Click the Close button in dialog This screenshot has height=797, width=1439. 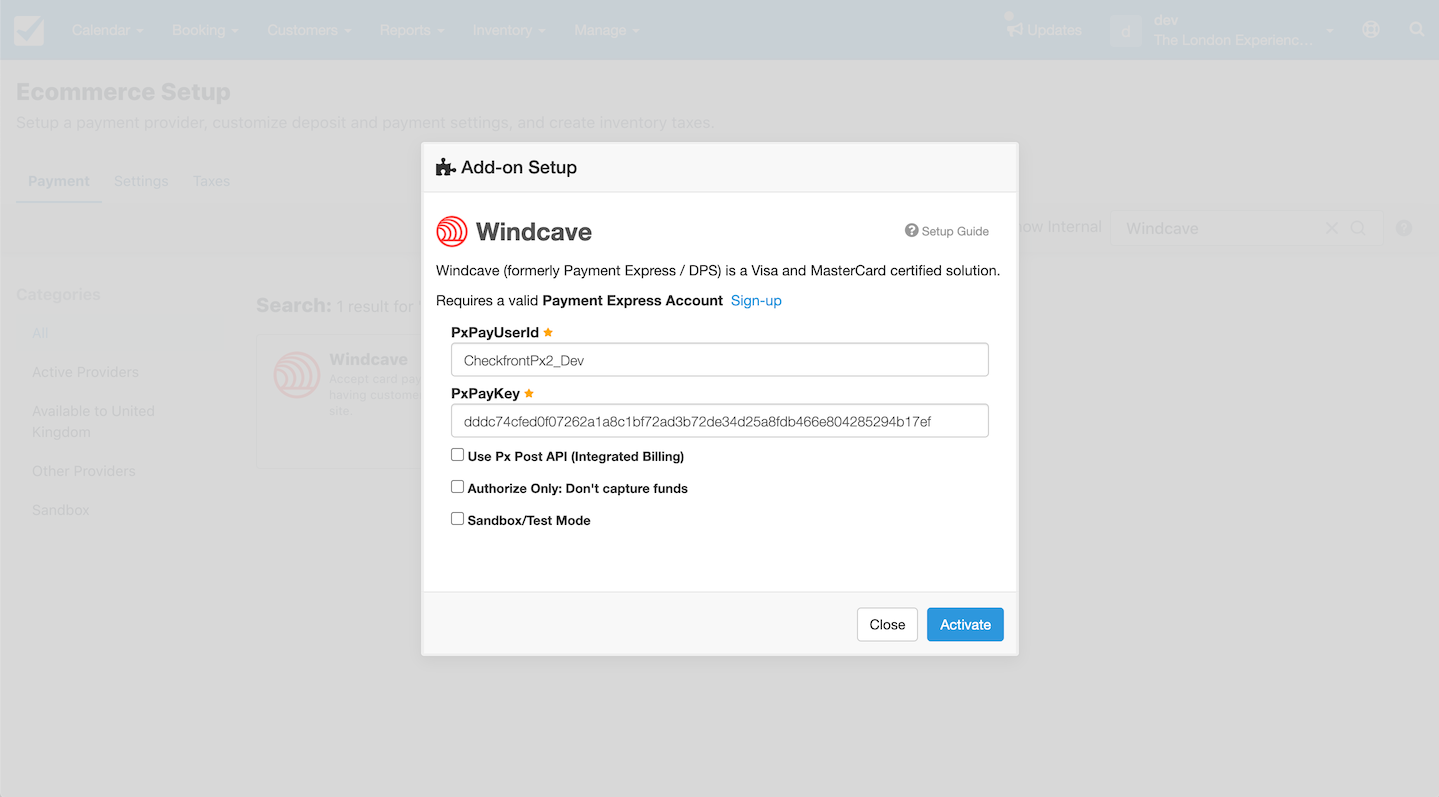coord(887,624)
